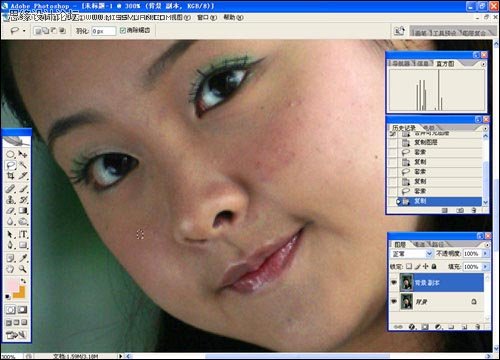The width and height of the screenshot is (500, 360).
Task: Select the Move tool in the toolbox
Action: pos(23,154)
